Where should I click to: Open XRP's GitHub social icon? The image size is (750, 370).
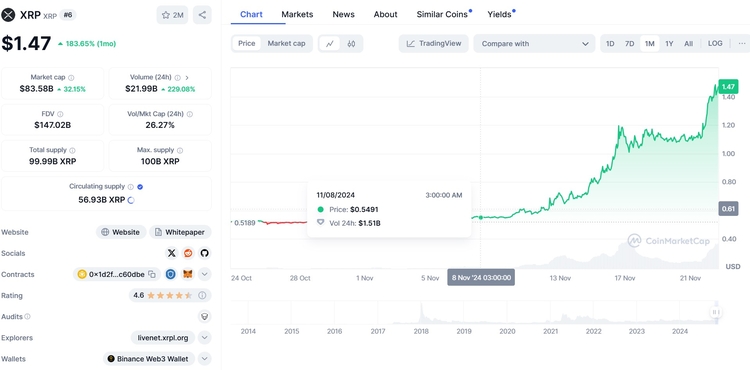point(205,253)
